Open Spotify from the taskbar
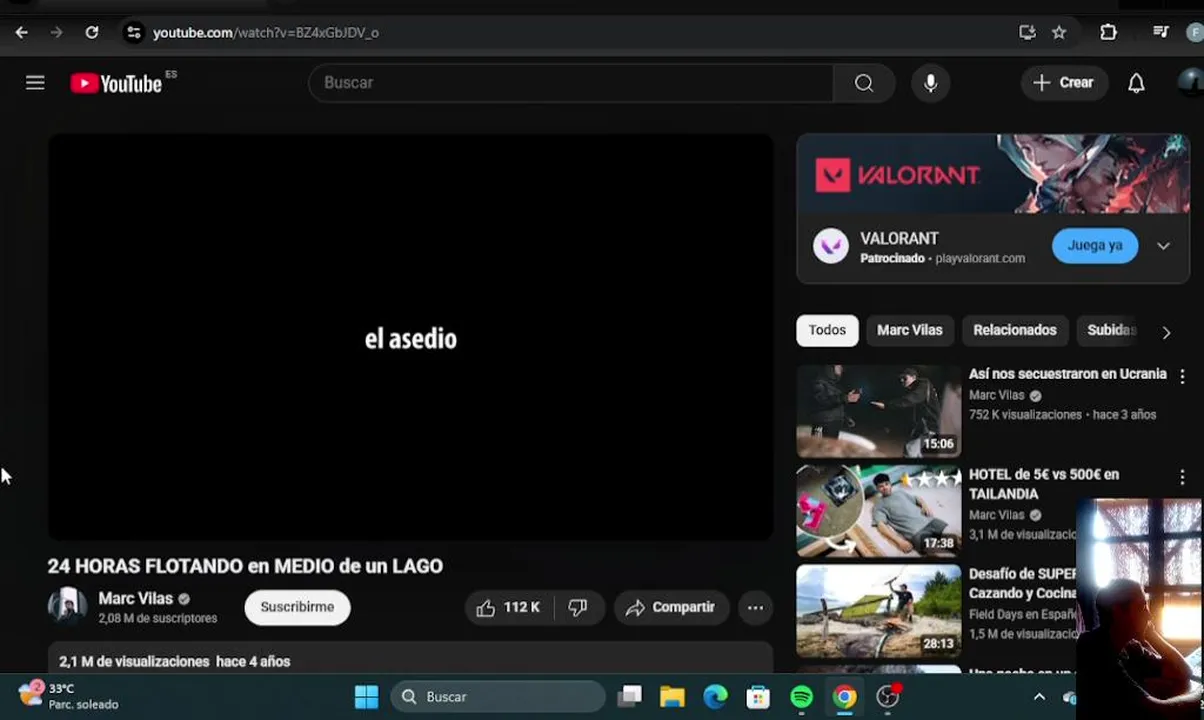The height and width of the screenshot is (720, 1204). [801, 697]
